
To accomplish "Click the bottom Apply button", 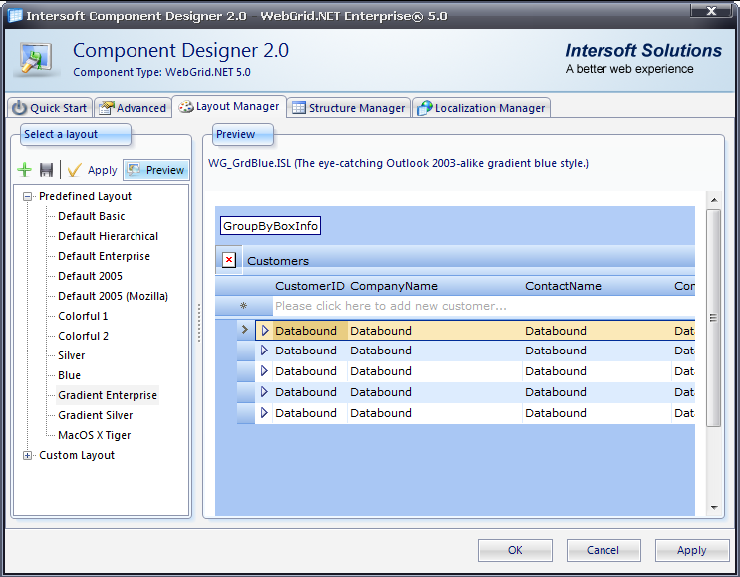I will coord(691,550).
